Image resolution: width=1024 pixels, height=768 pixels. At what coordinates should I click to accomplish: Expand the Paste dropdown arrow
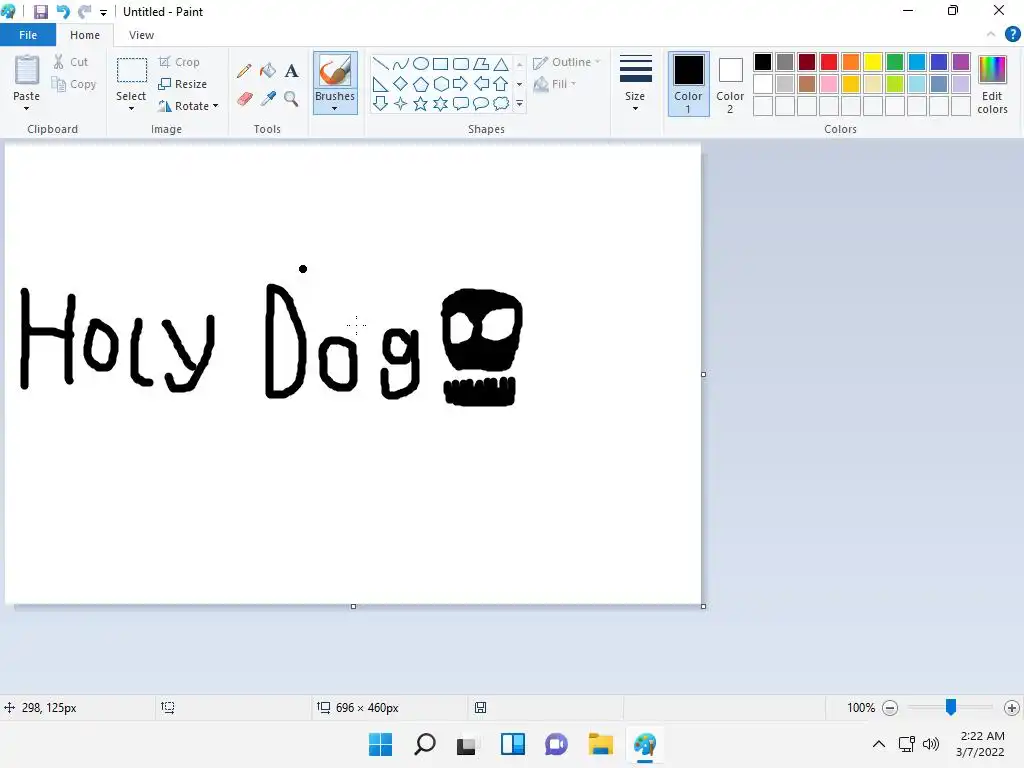click(26, 108)
